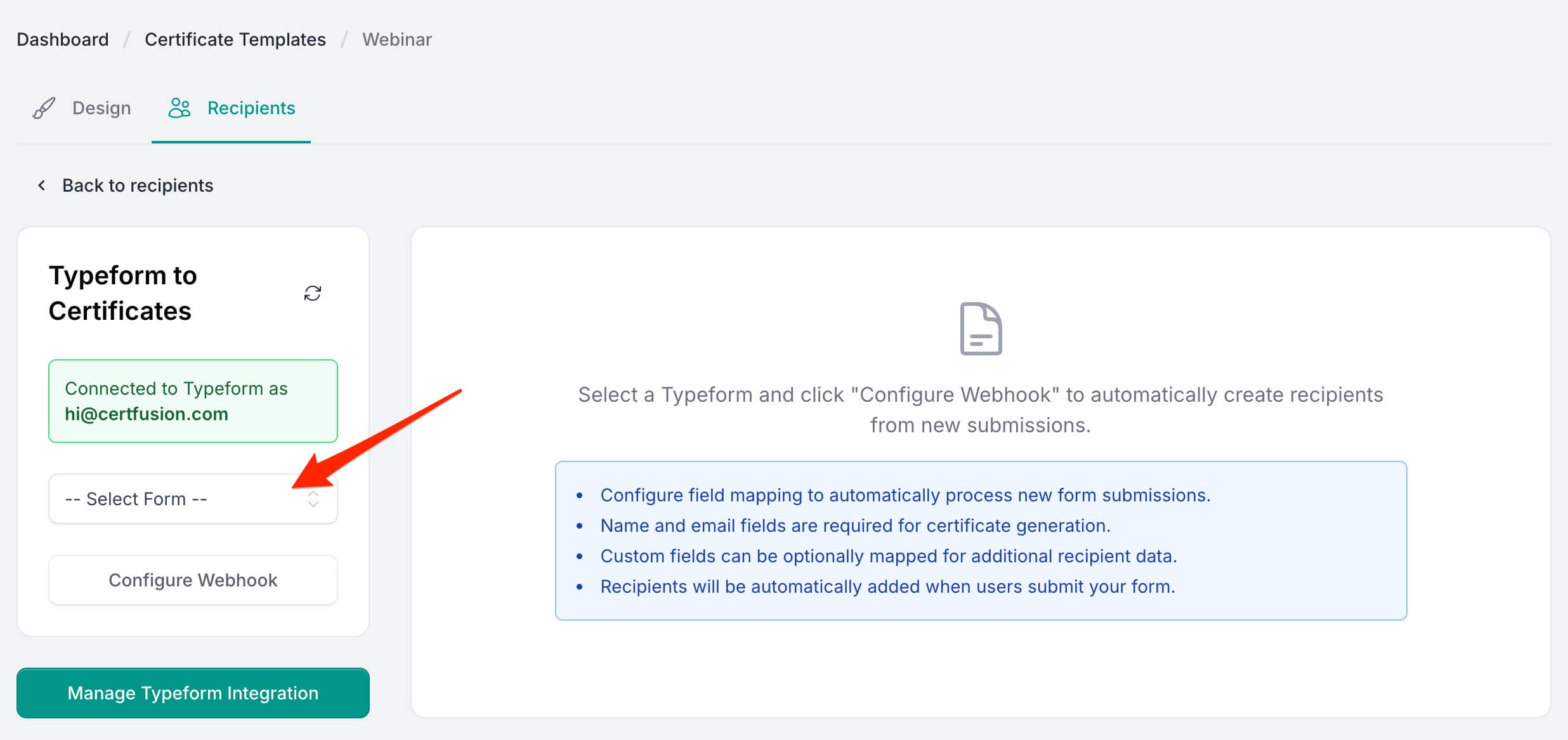Navigate to Certificate Templates breadcrumb
Image resolution: width=1568 pixels, height=740 pixels.
point(235,39)
